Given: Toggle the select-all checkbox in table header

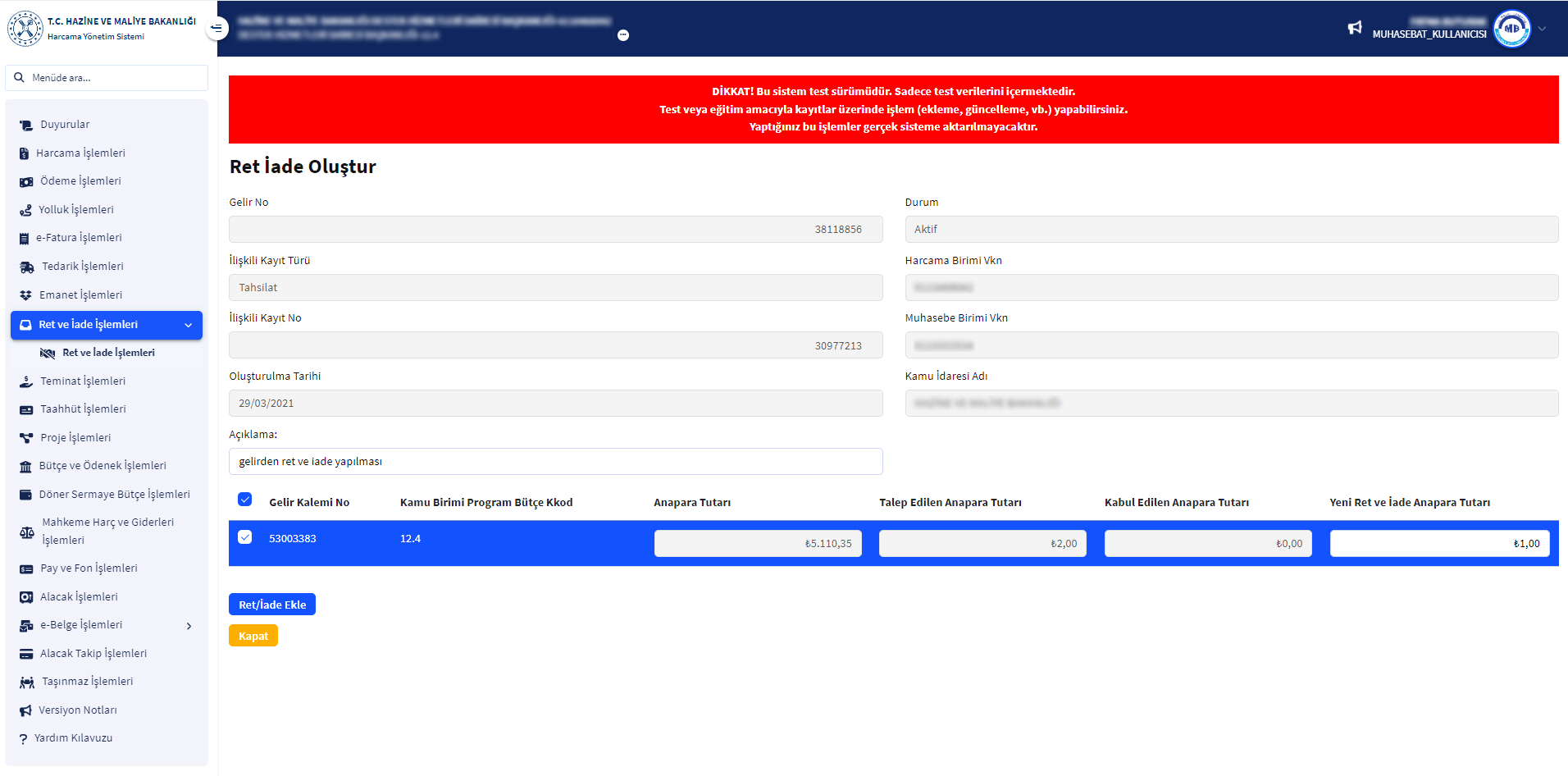Looking at the screenshot, I should tap(244, 500).
